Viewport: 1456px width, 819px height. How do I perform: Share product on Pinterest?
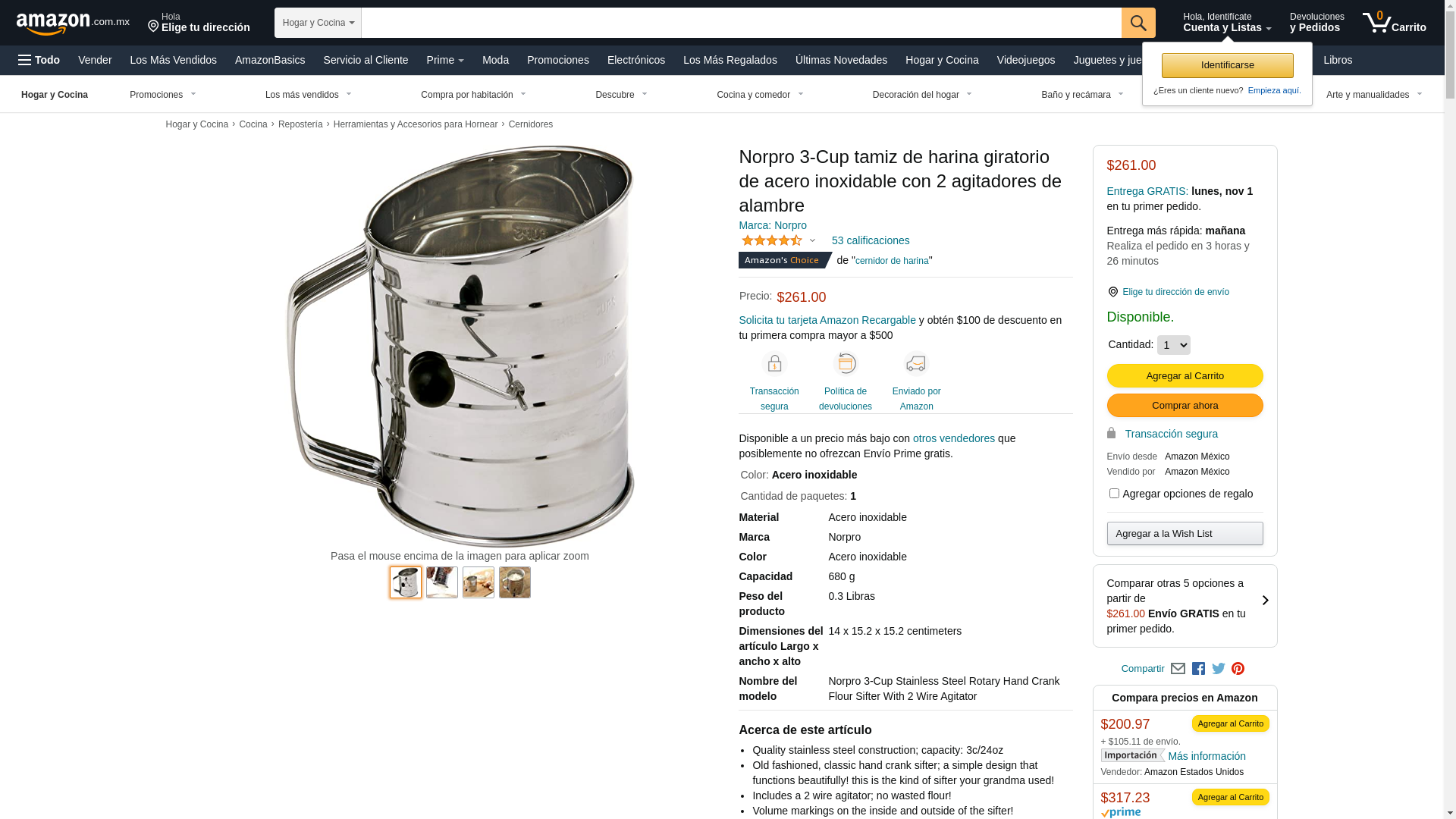click(x=1238, y=669)
